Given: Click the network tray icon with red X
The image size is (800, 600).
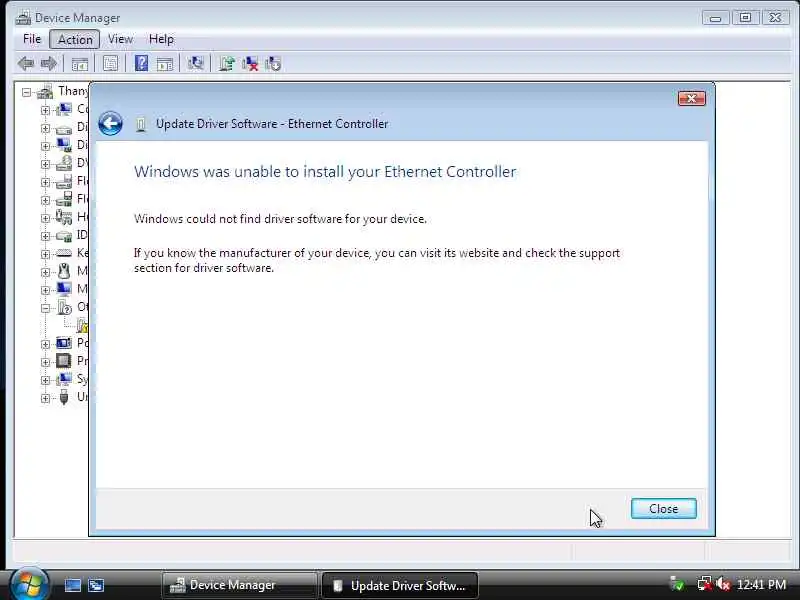Looking at the screenshot, I should pyautogui.click(x=704, y=584).
